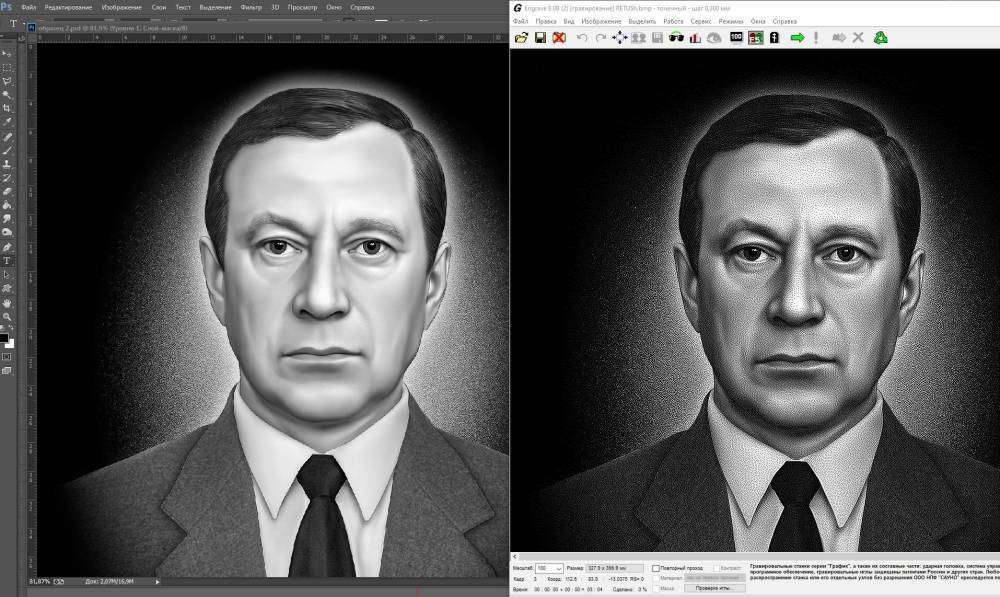The width and height of the screenshot is (1000, 597).
Task: Select the Eraser tool
Action: (7, 190)
